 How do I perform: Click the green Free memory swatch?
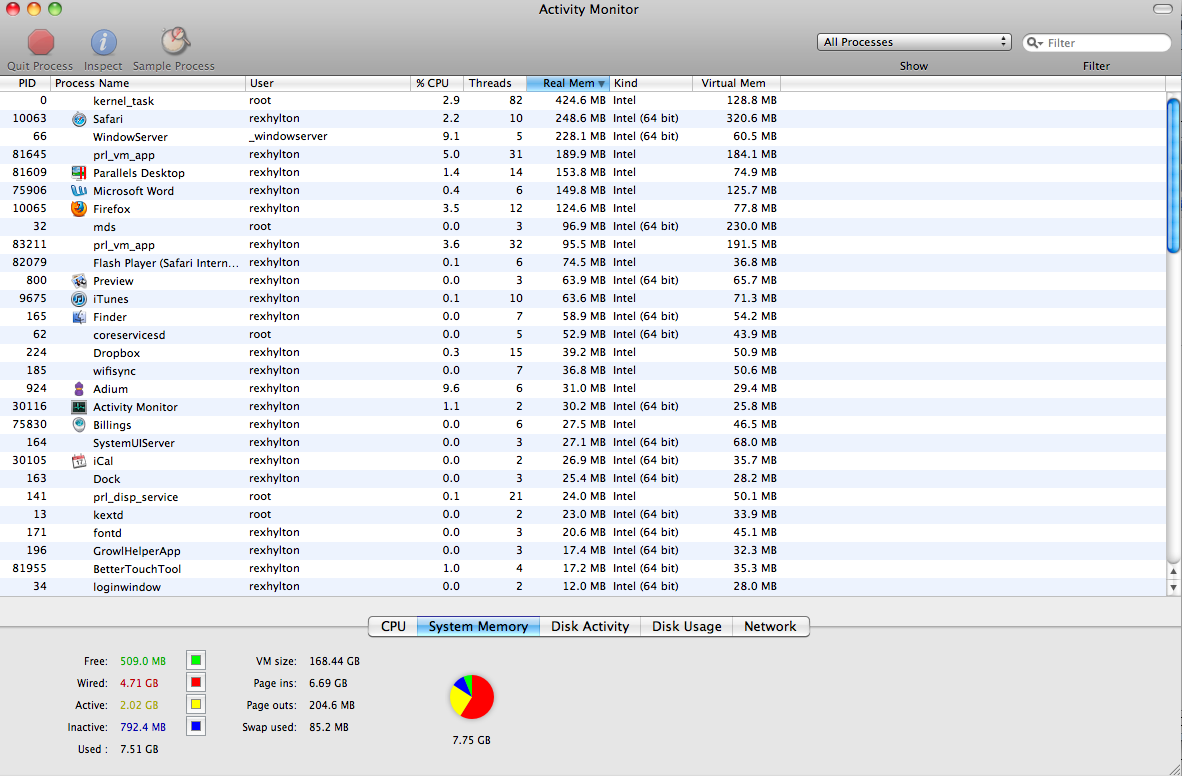tap(196, 661)
